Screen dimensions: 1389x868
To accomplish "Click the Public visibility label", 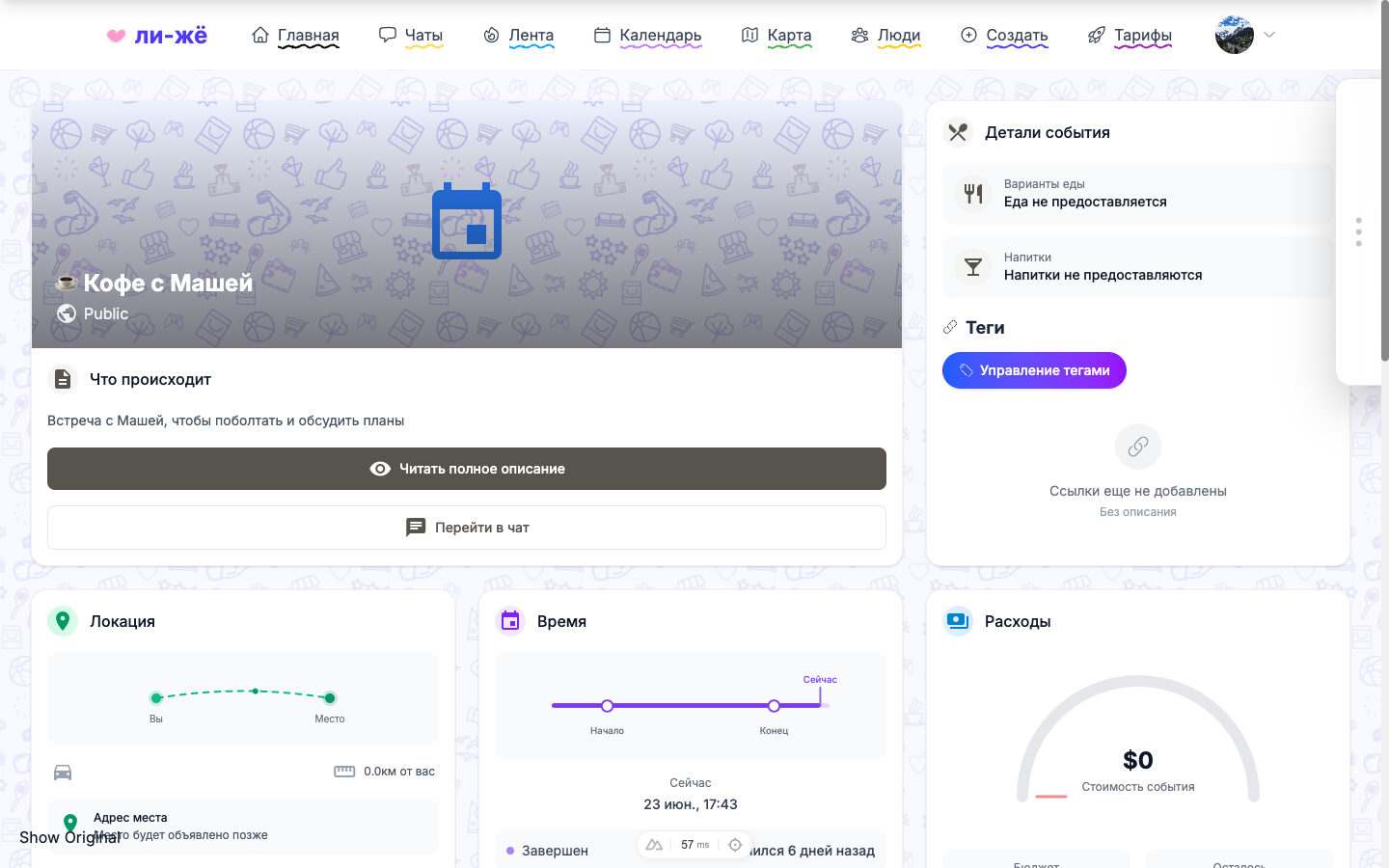I will [106, 313].
